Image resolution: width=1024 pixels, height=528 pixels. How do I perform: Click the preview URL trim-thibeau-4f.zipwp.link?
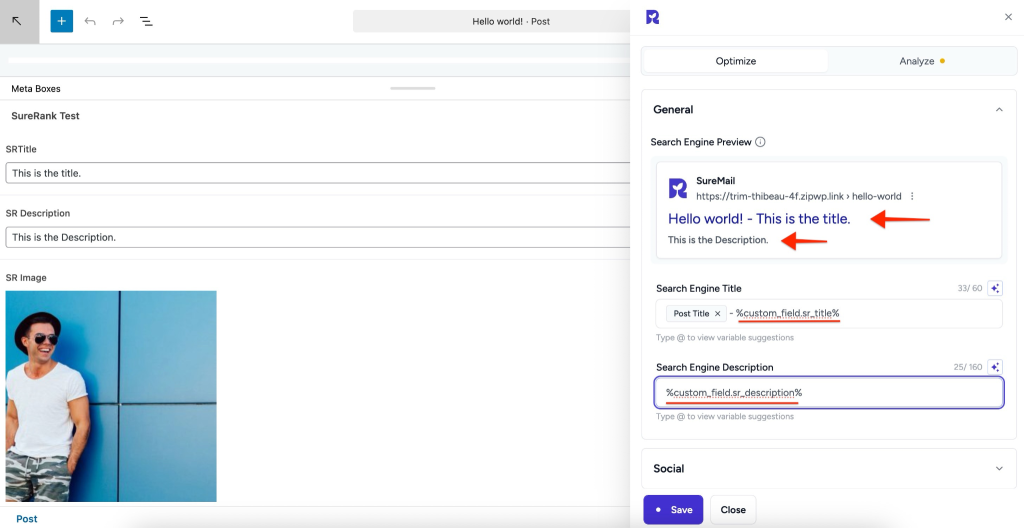pyautogui.click(x=798, y=196)
